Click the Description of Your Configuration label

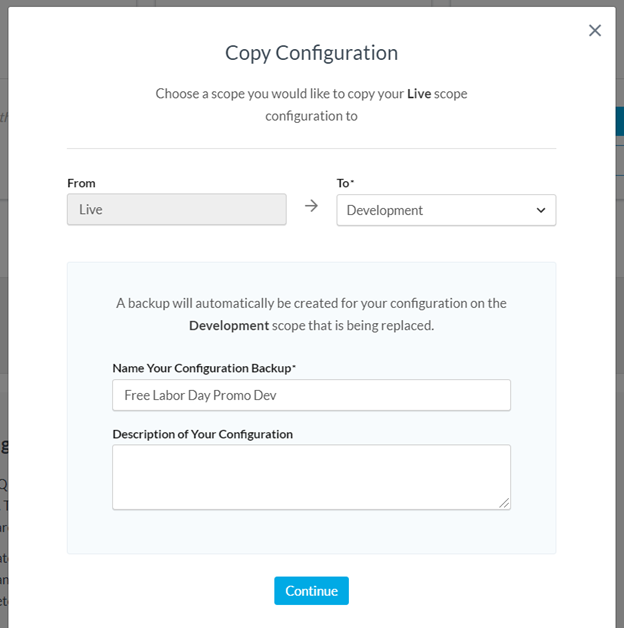tap(202, 434)
